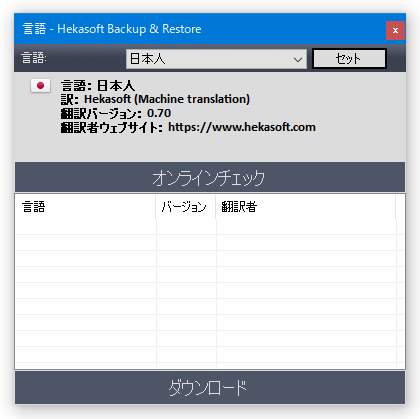420x419 pixels.
Task: Click the 言語: 日本人 info line
Action: (x=98, y=86)
